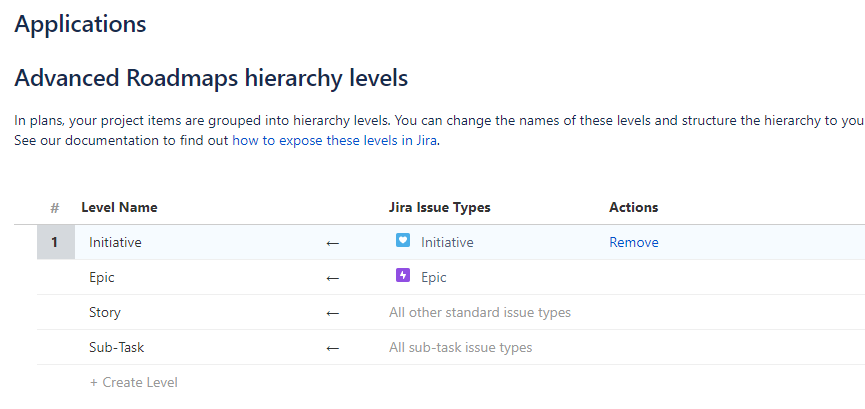Click Create Level to add a hierarchy level

coord(134,382)
